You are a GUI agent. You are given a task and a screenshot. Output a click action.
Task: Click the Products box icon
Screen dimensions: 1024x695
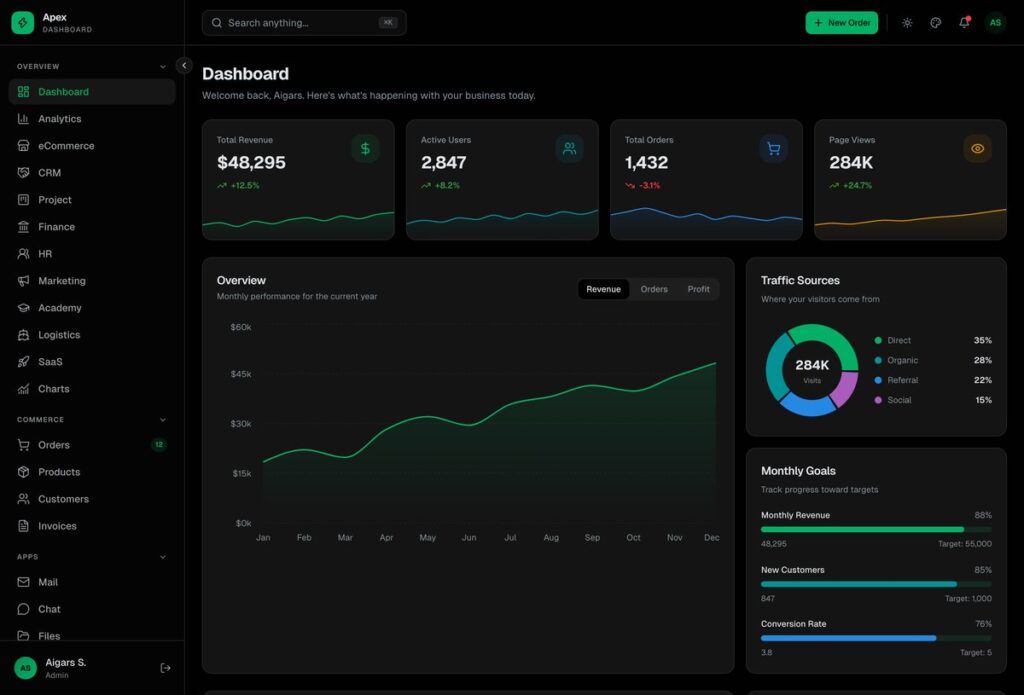click(24, 472)
